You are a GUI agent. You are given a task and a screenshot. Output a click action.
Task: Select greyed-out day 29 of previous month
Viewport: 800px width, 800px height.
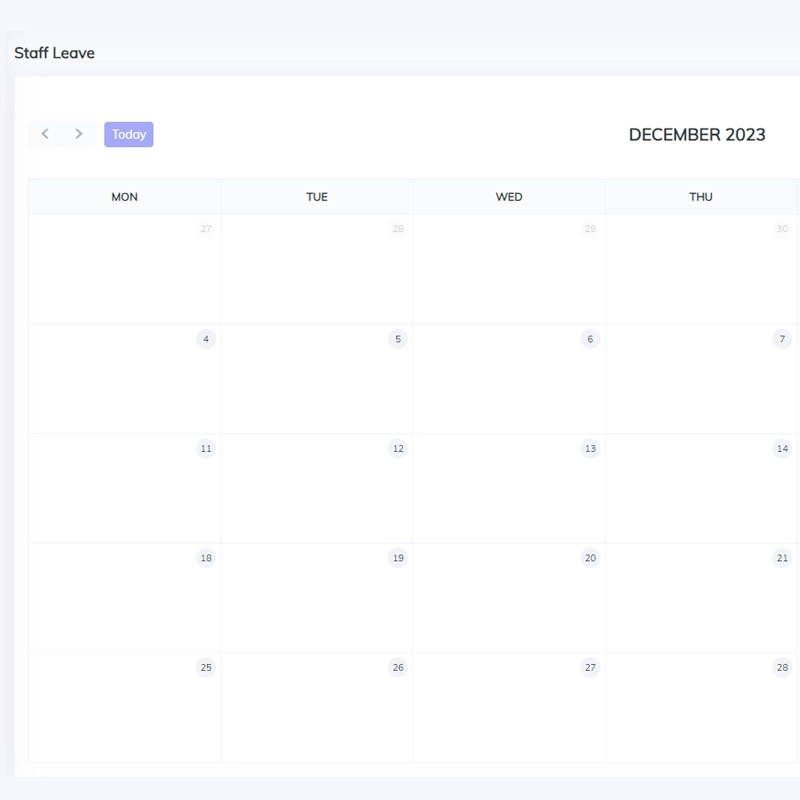pyautogui.click(x=590, y=229)
